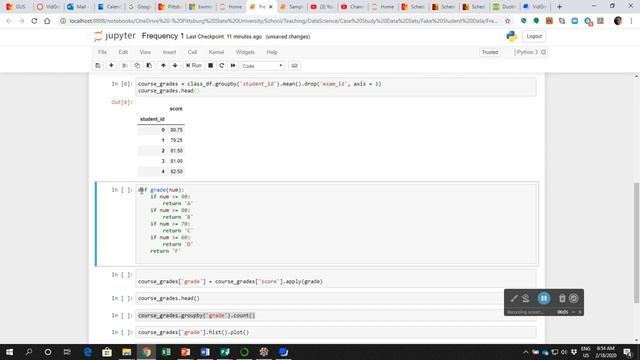Select the course_grades.head() cell near bottom
This screenshot has height=360, width=640.
(336, 298)
